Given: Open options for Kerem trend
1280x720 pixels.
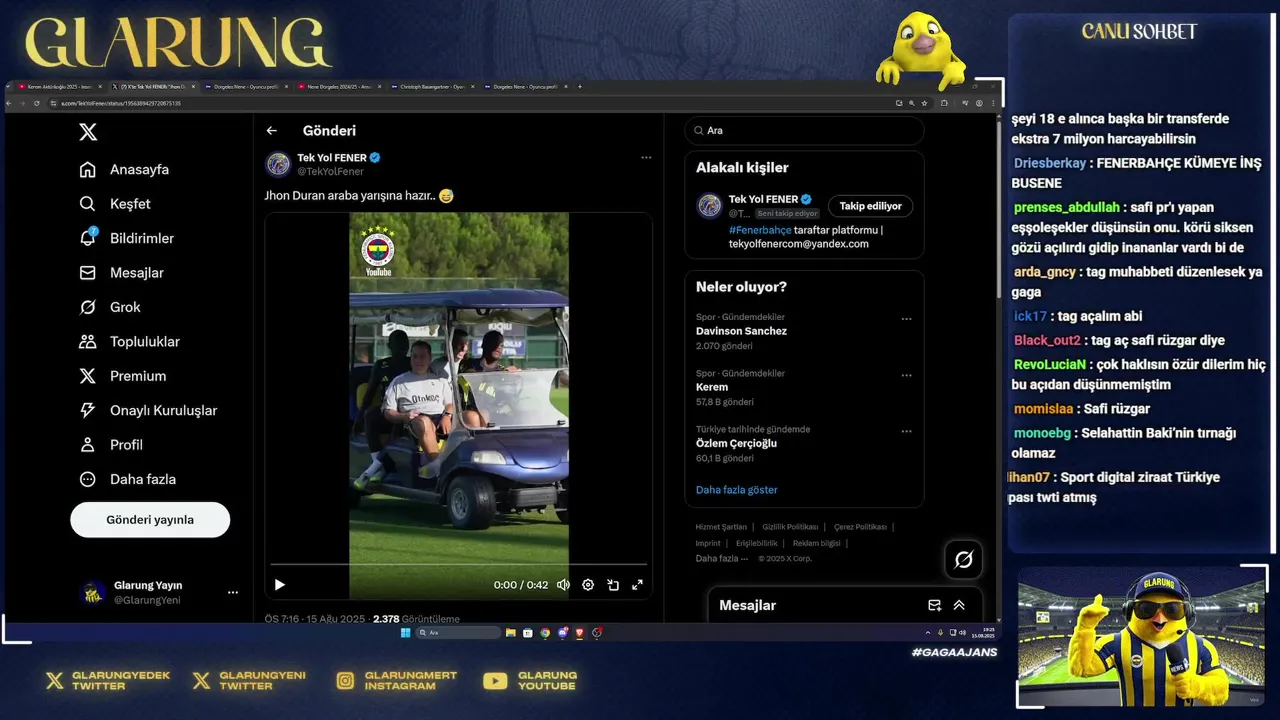Looking at the screenshot, I should 906,375.
